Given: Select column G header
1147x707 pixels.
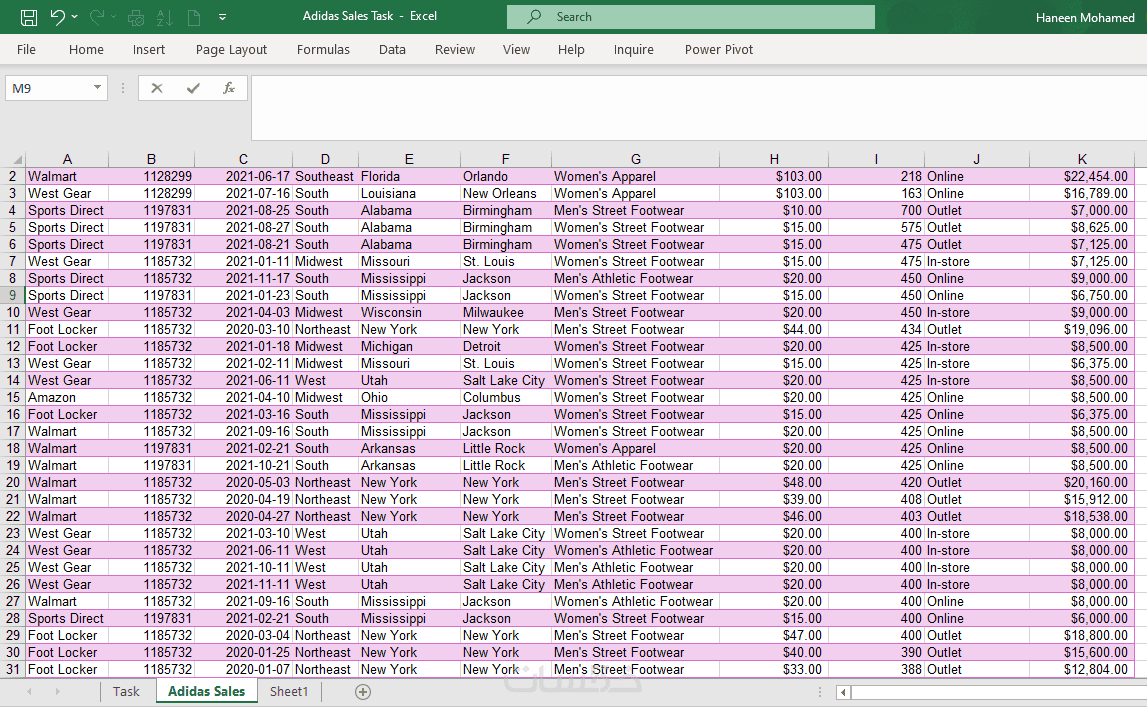Looking at the screenshot, I should click(x=636, y=159).
